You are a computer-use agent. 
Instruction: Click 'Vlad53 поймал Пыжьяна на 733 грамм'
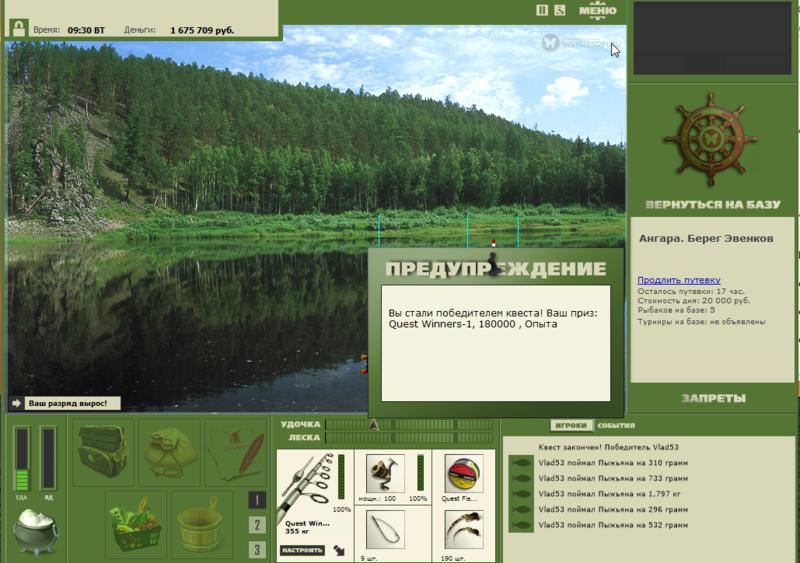click(x=613, y=478)
